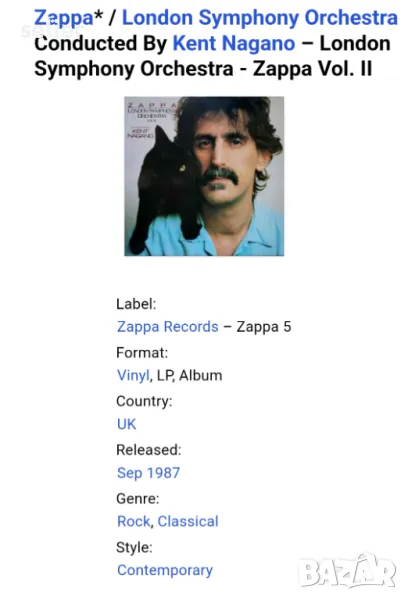Click the Genre: field heading

pos(138,499)
